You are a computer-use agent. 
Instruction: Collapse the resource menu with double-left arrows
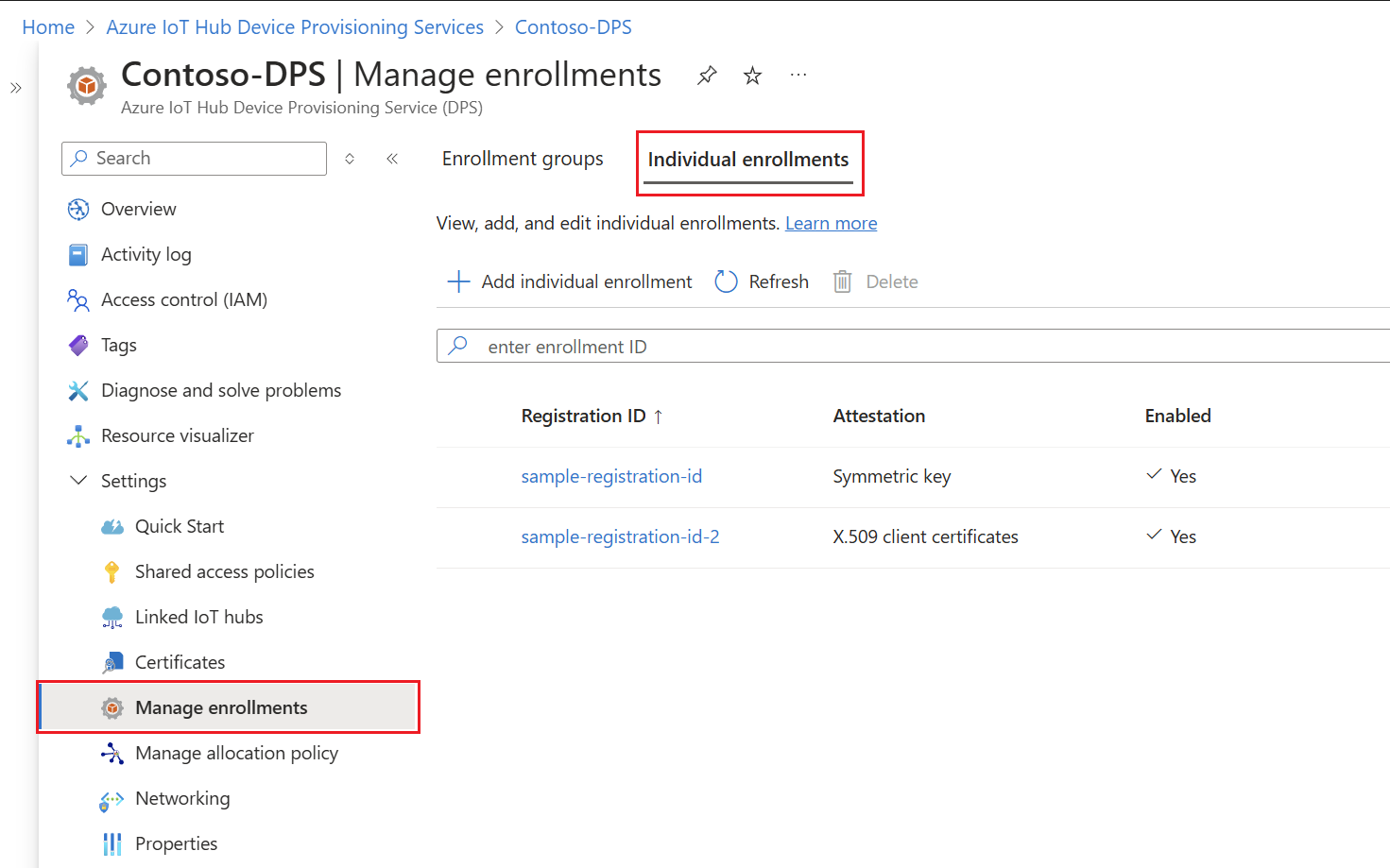point(392,159)
